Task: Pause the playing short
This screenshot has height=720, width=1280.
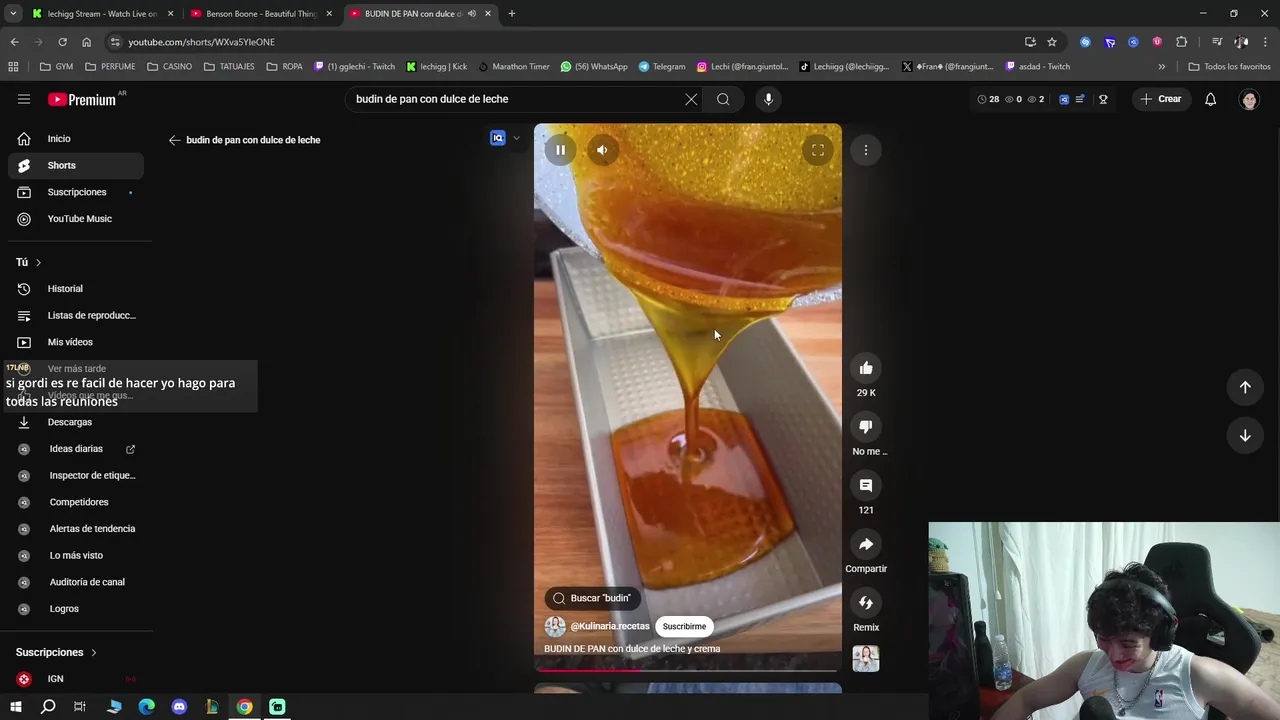Action: (x=561, y=150)
